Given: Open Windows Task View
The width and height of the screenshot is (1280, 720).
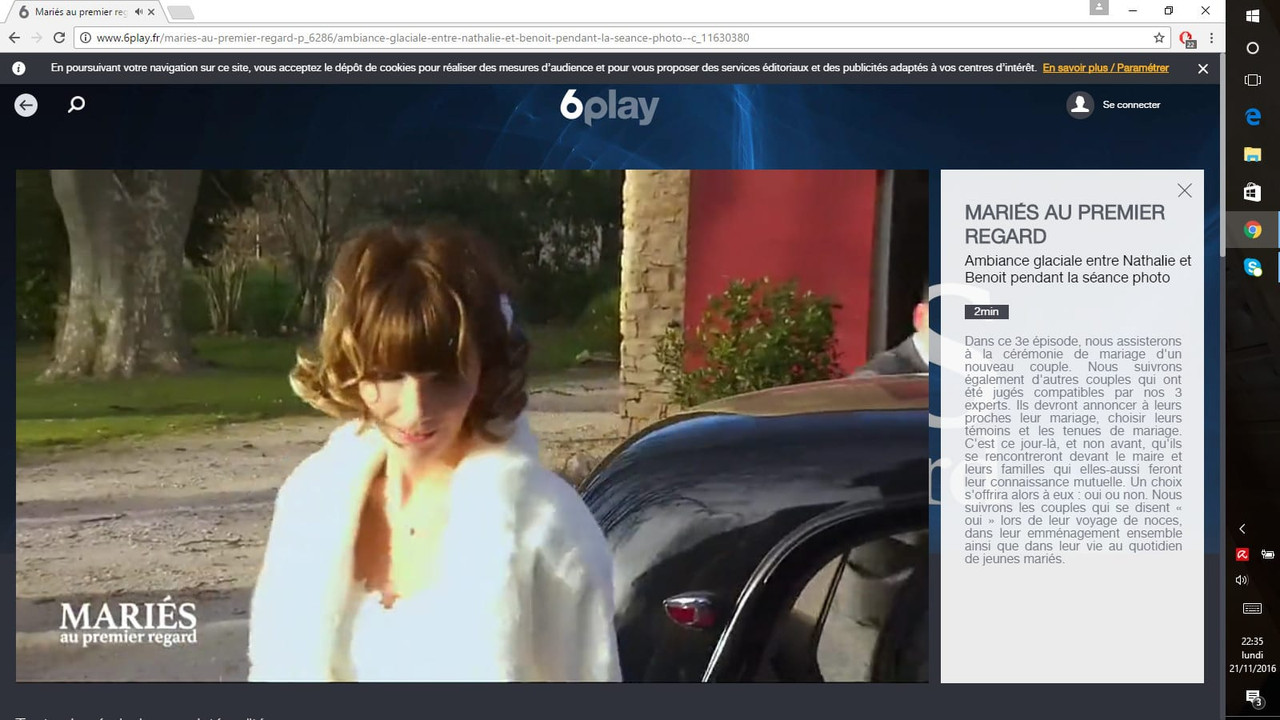Looking at the screenshot, I should click(1253, 80).
